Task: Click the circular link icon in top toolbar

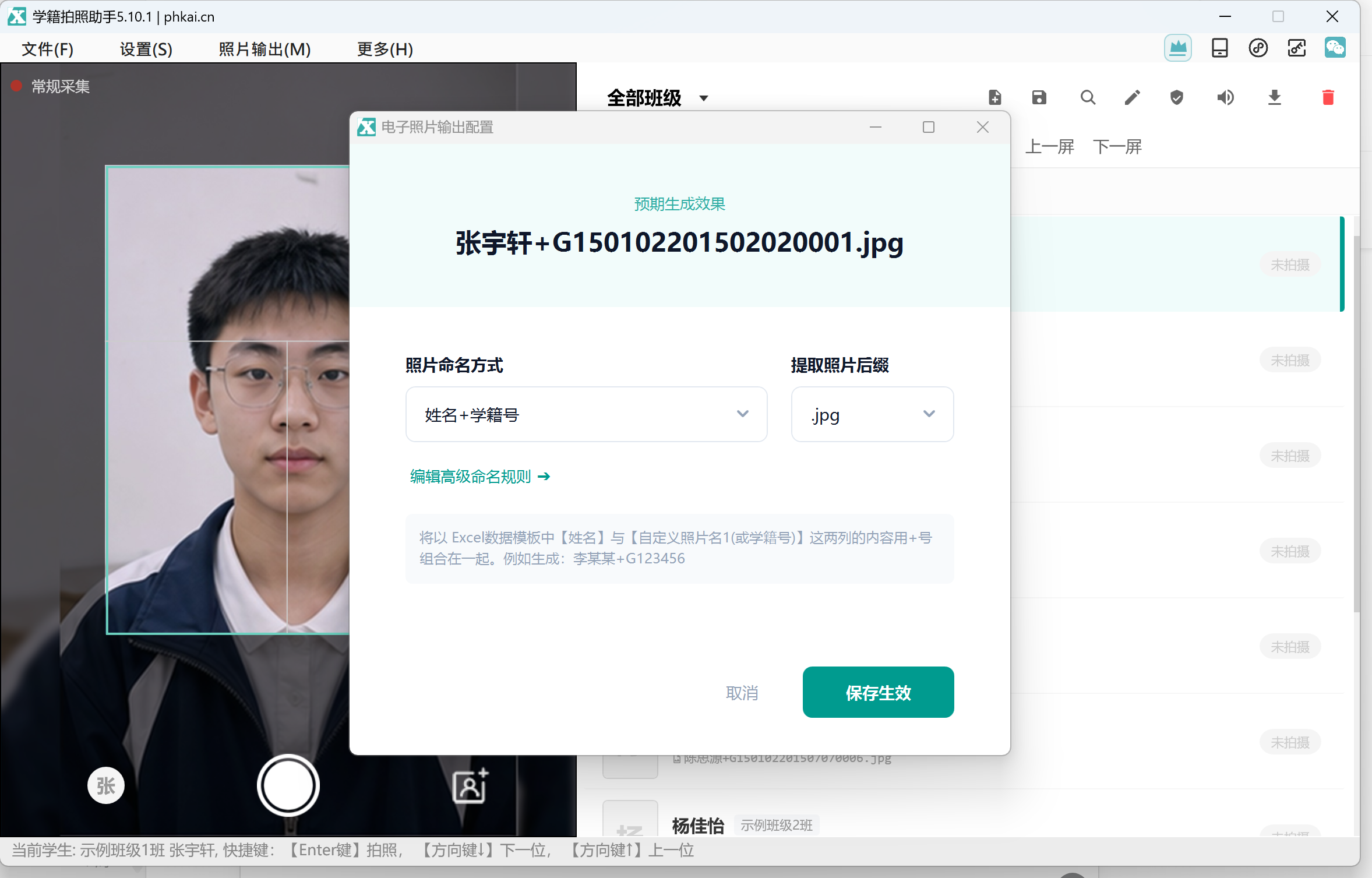Action: click(1258, 48)
